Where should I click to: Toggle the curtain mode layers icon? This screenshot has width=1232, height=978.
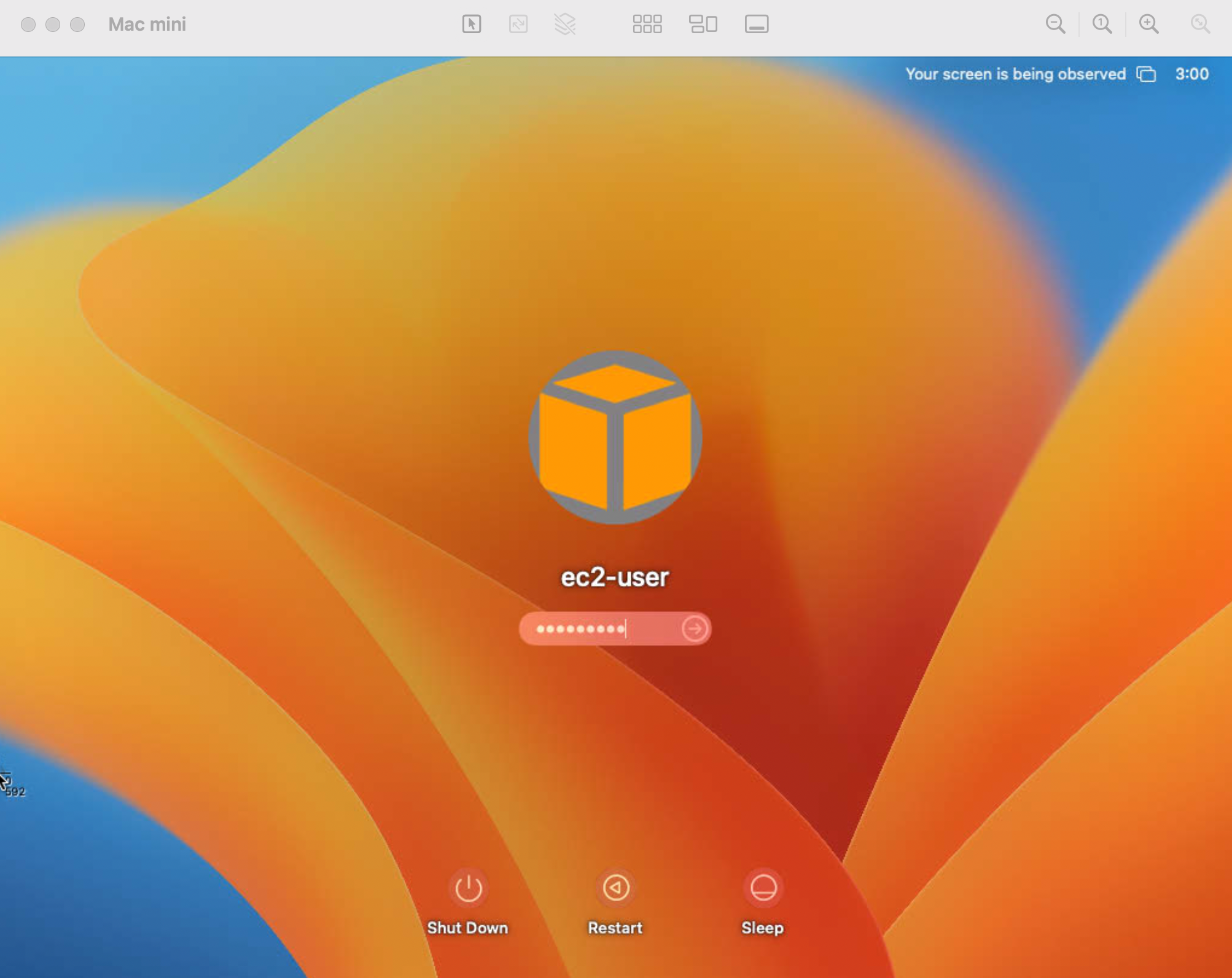pyautogui.click(x=564, y=24)
